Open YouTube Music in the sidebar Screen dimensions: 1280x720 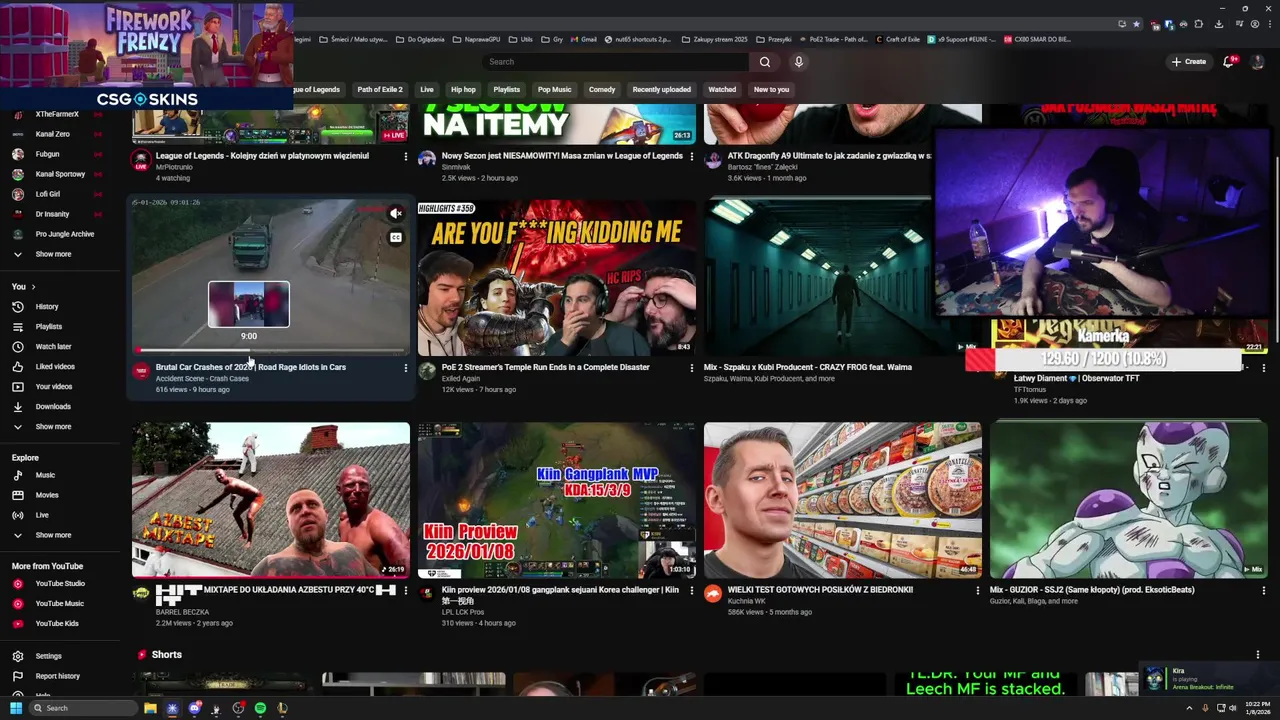59,604
